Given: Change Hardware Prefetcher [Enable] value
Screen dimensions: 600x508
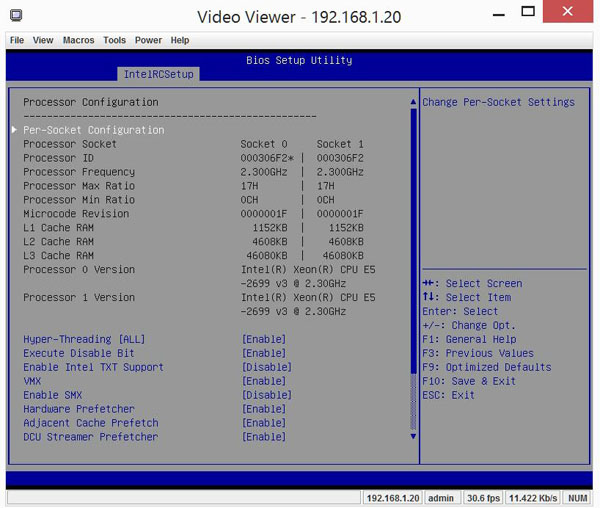Looking at the screenshot, I should [264, 409].
